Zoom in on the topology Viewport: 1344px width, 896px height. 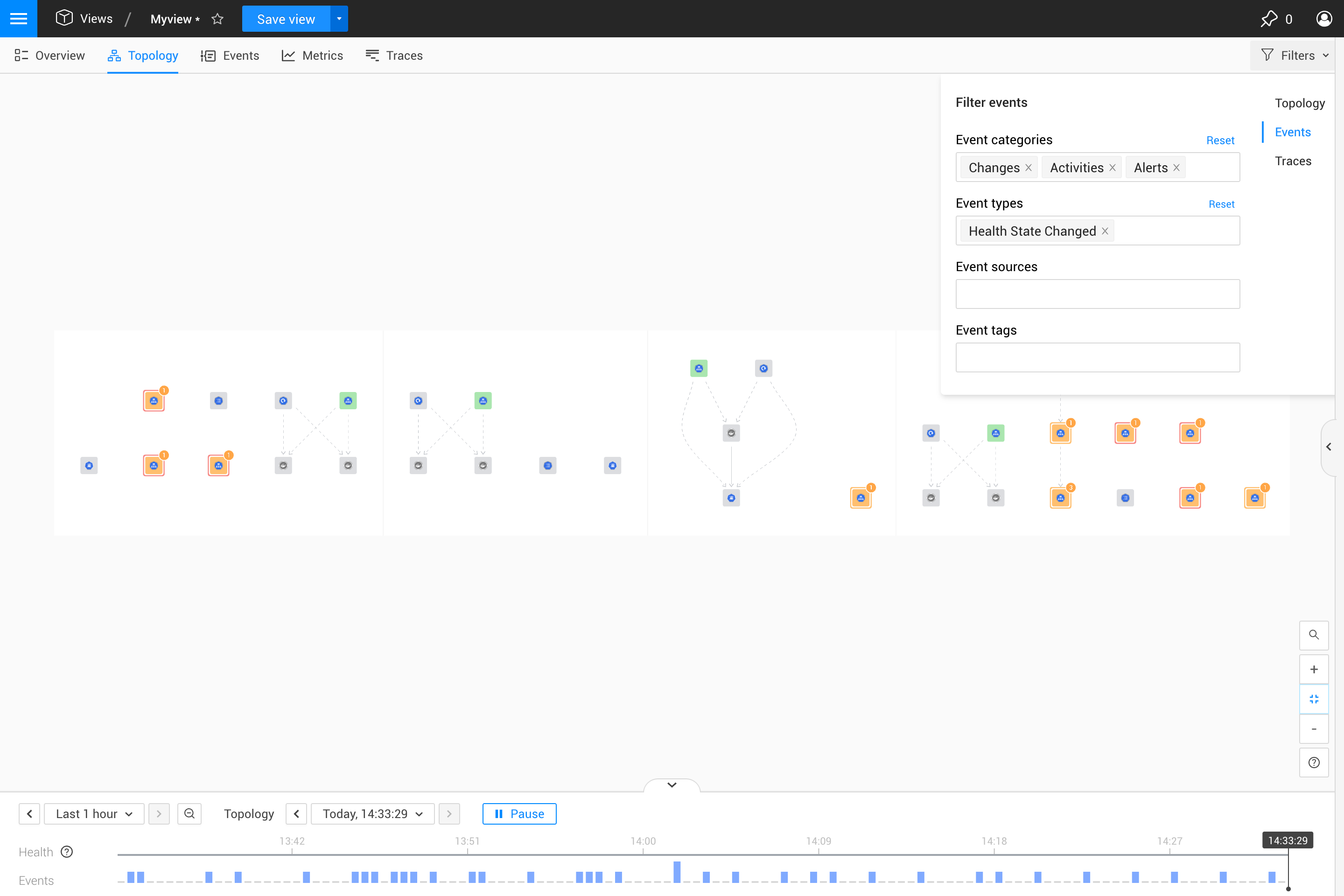[1314, 669]
